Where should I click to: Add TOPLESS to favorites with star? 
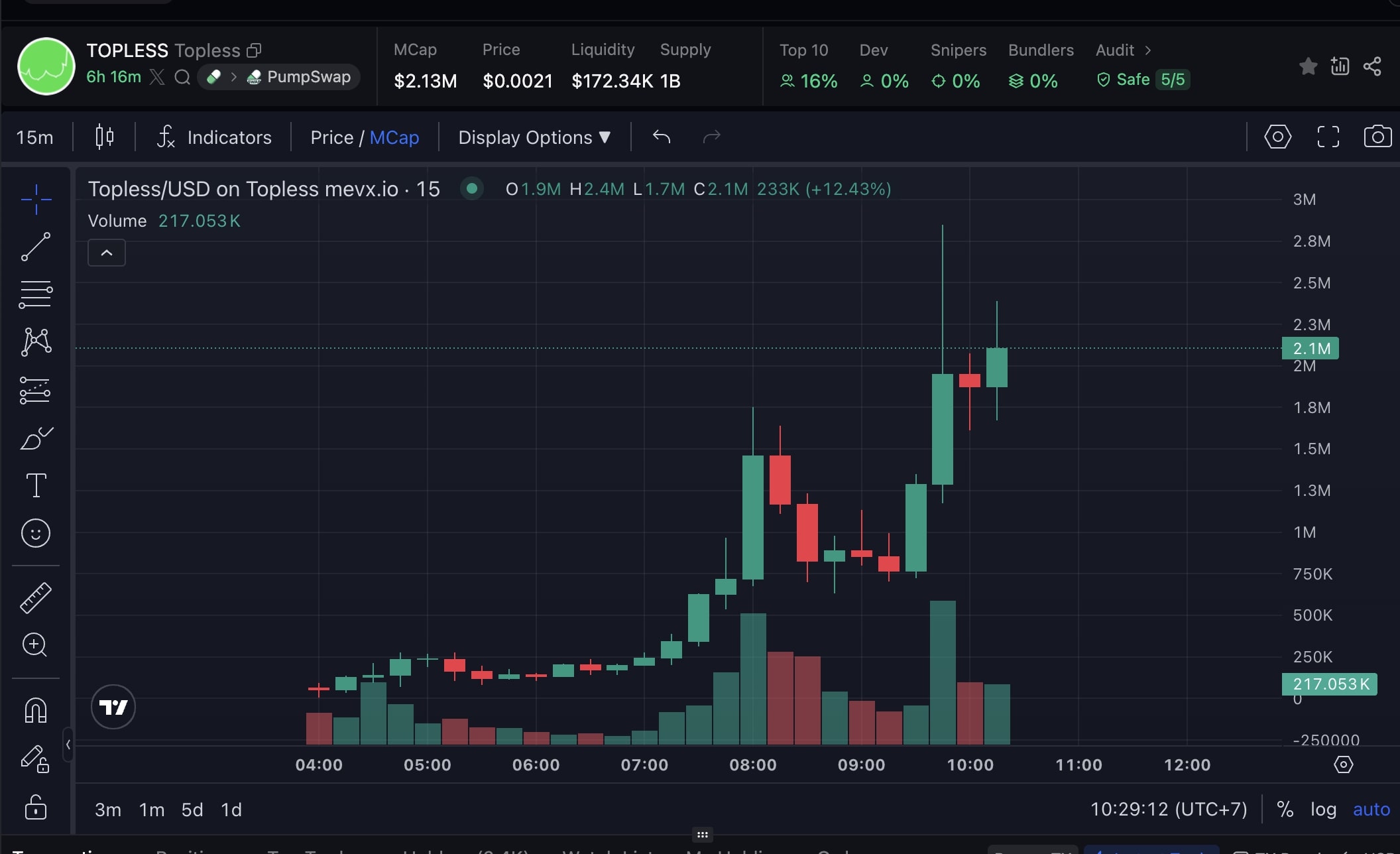pos(1308,66)
